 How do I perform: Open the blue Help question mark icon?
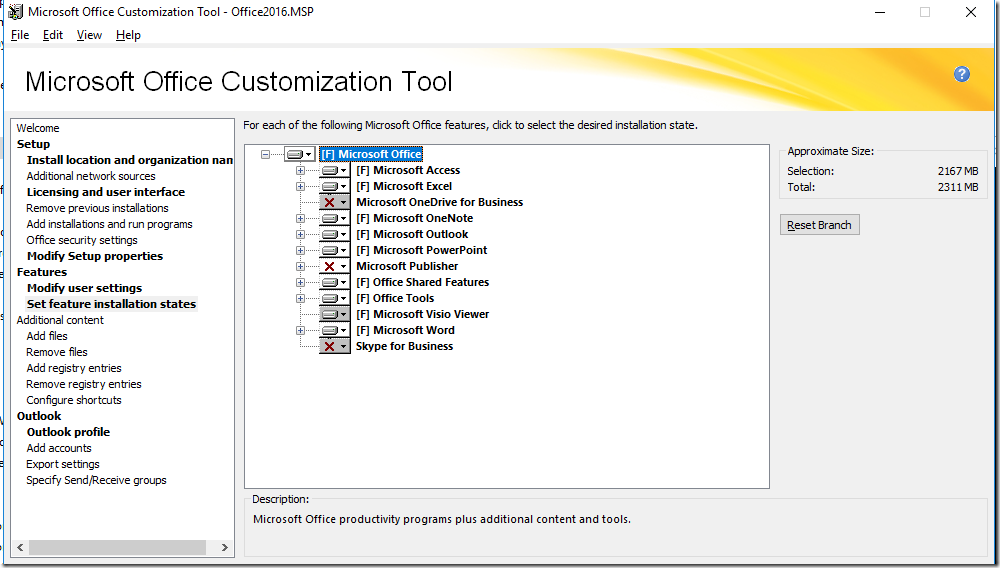click(962, 74)
